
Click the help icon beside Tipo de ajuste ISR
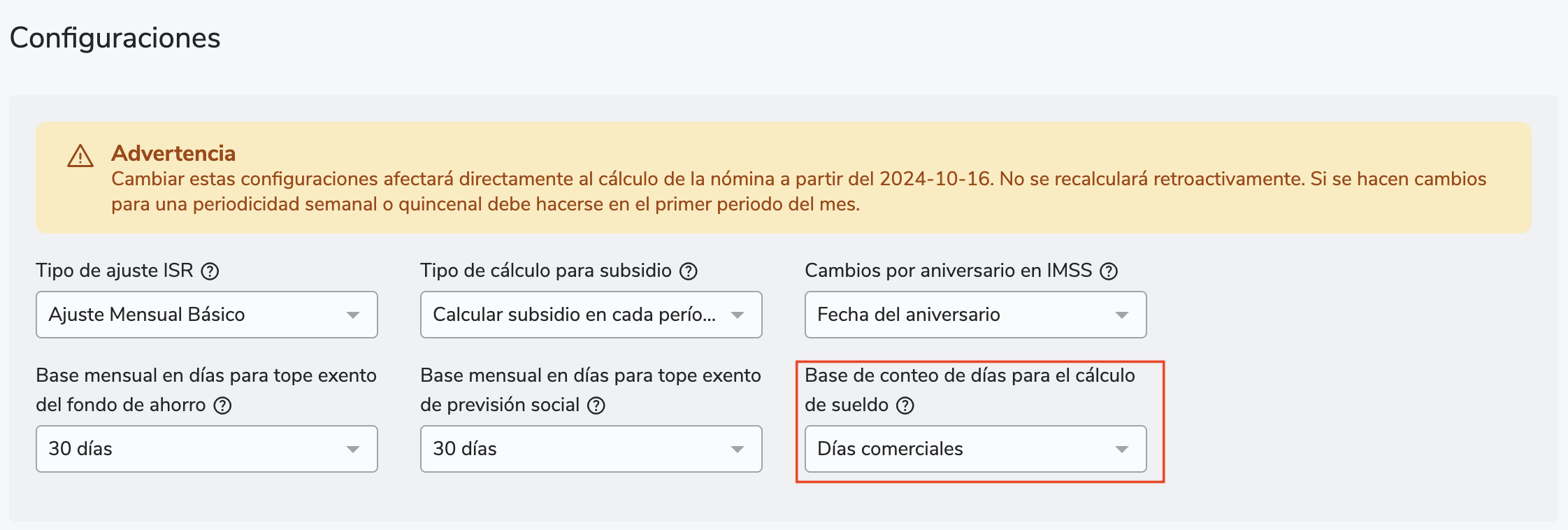point(210,271)
